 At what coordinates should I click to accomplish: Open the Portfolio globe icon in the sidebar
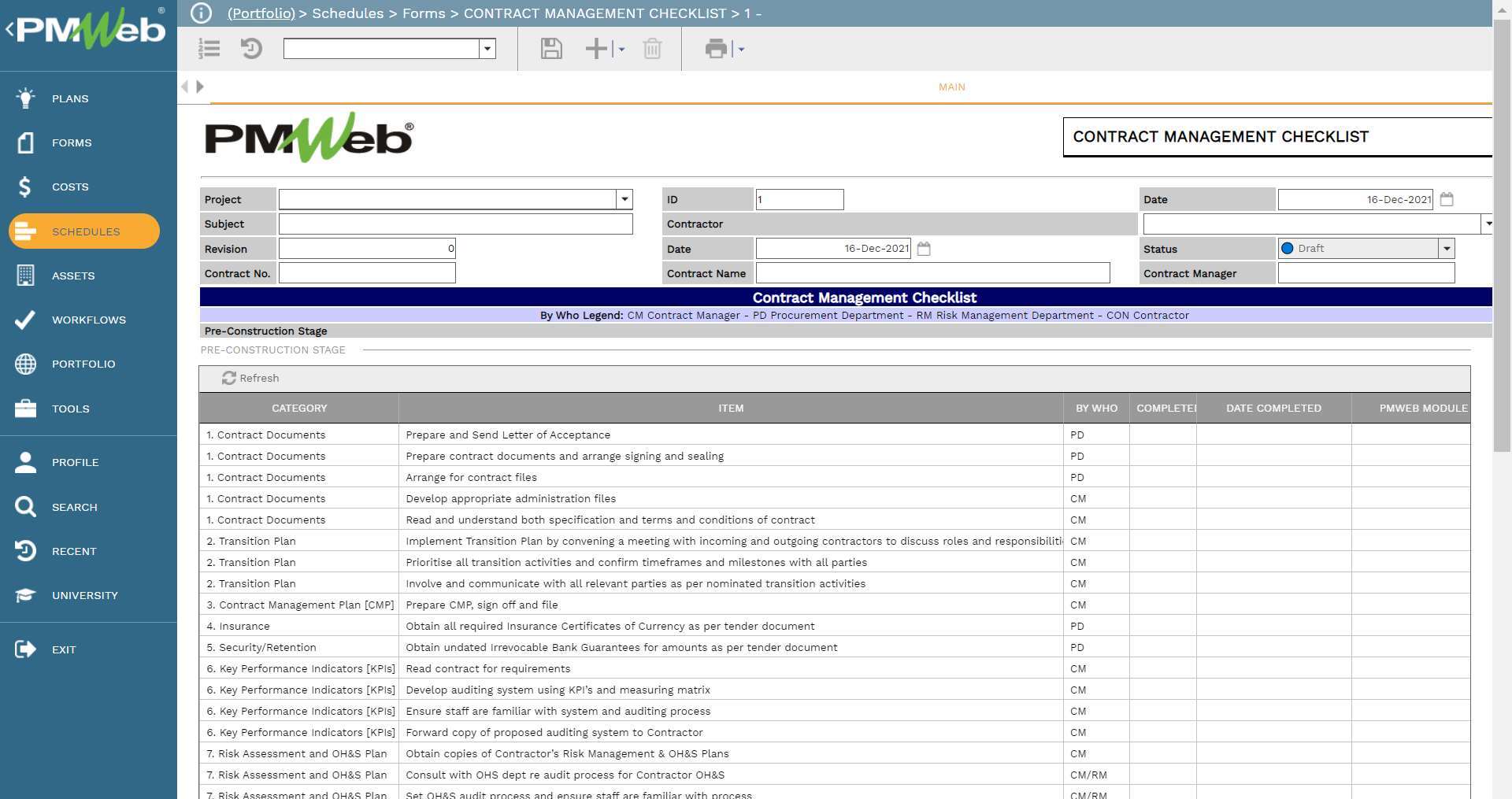(x=24, y=364)
